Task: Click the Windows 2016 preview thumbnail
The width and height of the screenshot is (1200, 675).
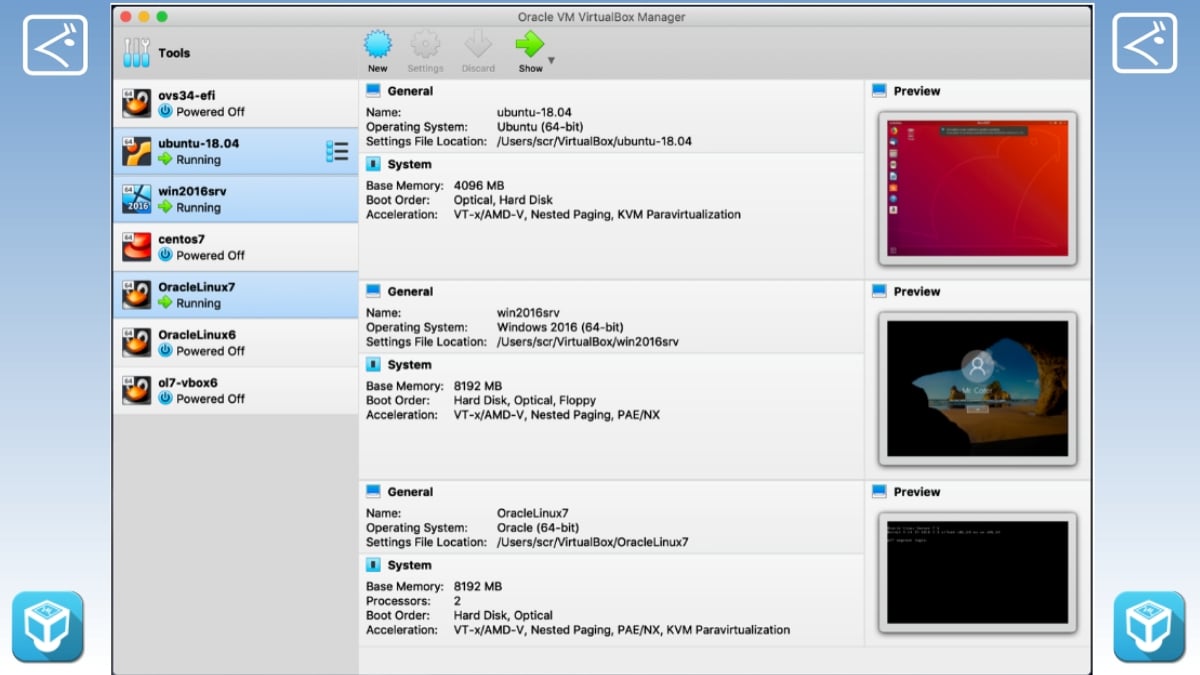Action: pyautogui.click(x=977, y=388)
